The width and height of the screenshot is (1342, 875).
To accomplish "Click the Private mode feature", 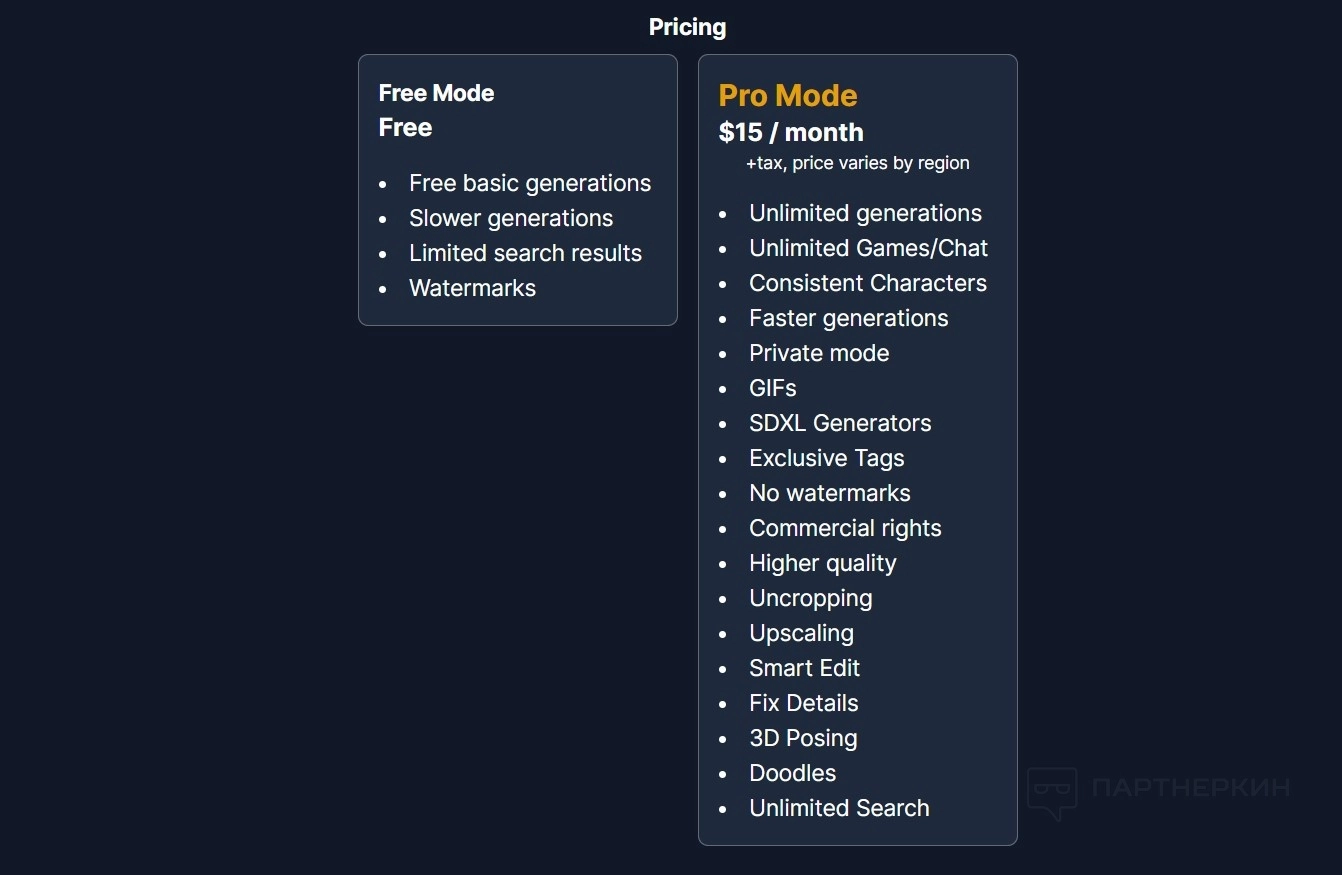I will 819,353.
